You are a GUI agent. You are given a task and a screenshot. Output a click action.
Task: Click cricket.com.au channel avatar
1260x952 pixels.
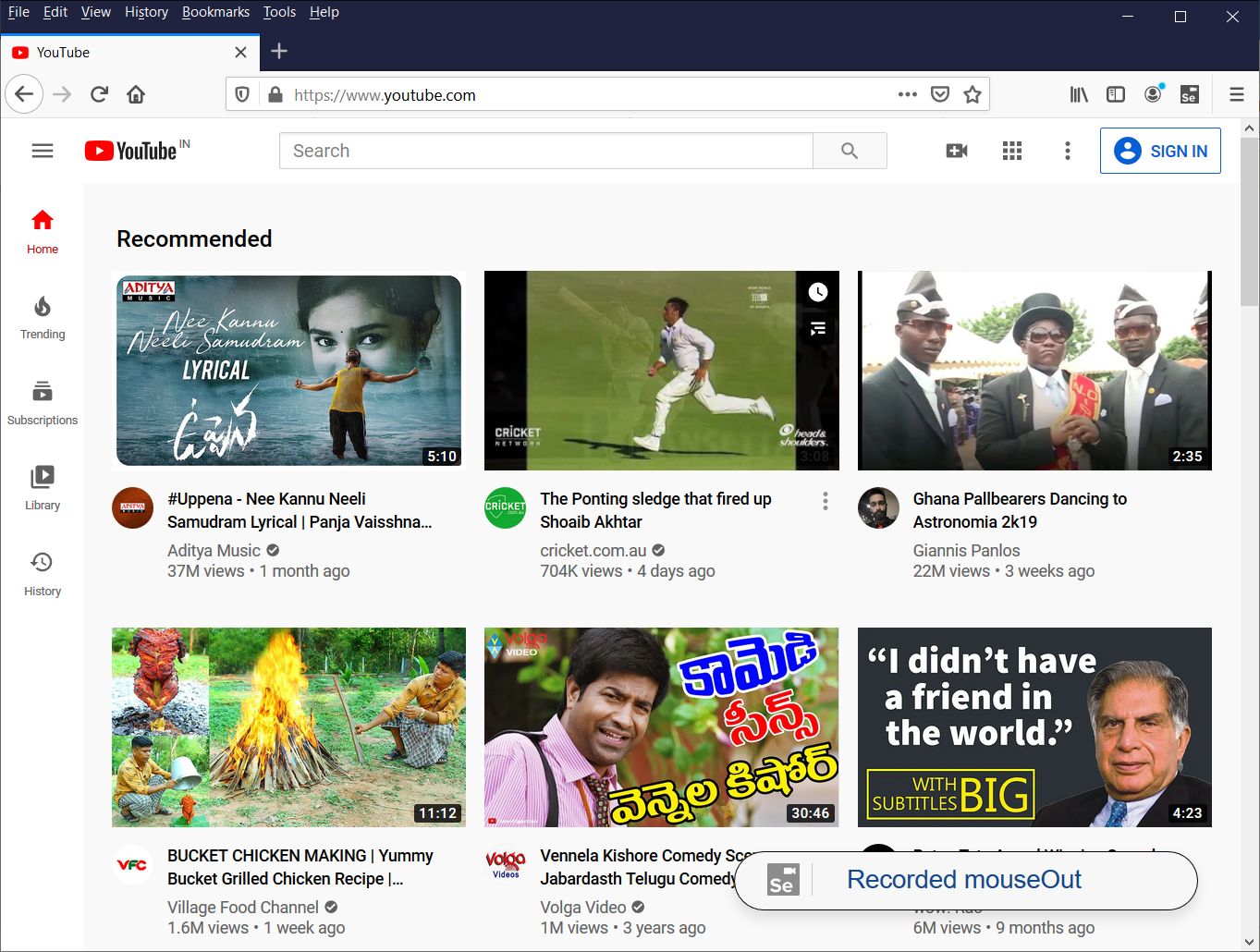(x=506, y=507)
